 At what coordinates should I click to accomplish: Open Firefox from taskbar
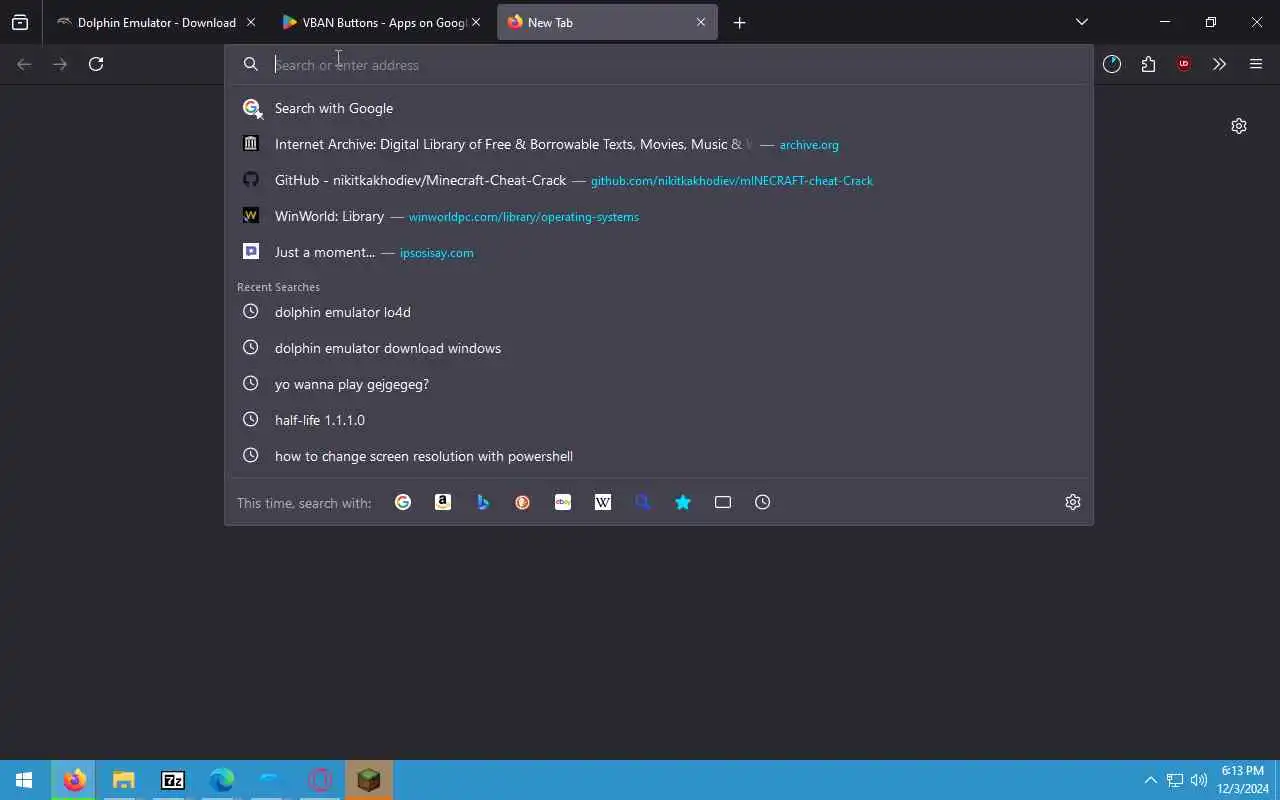click(74, 780)
